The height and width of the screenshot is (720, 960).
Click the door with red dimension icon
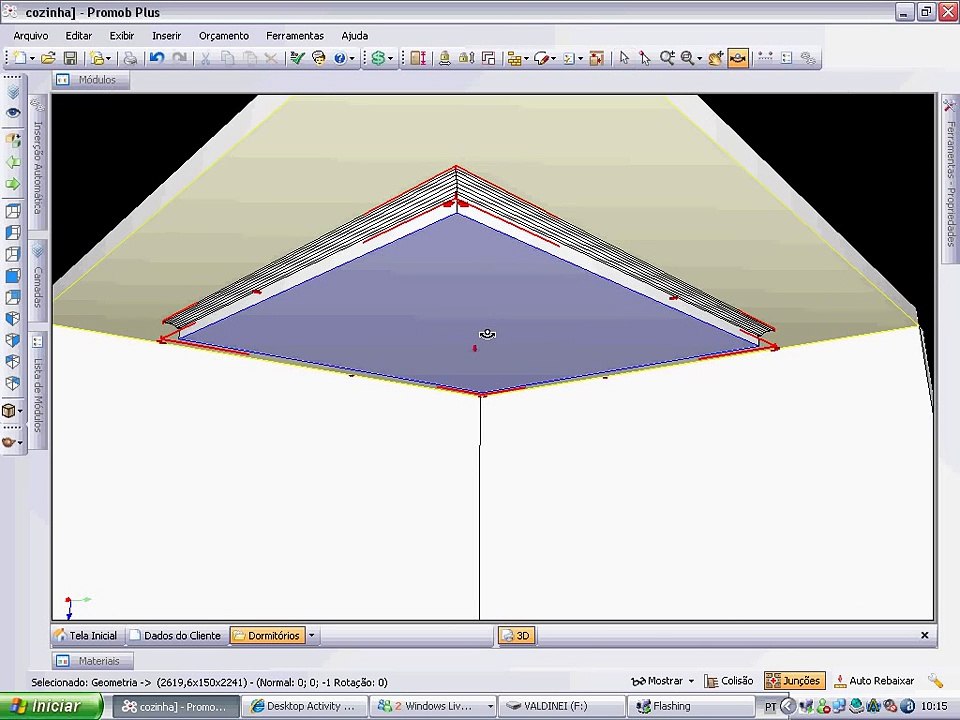pyautogui.click(x=419, y=58)
